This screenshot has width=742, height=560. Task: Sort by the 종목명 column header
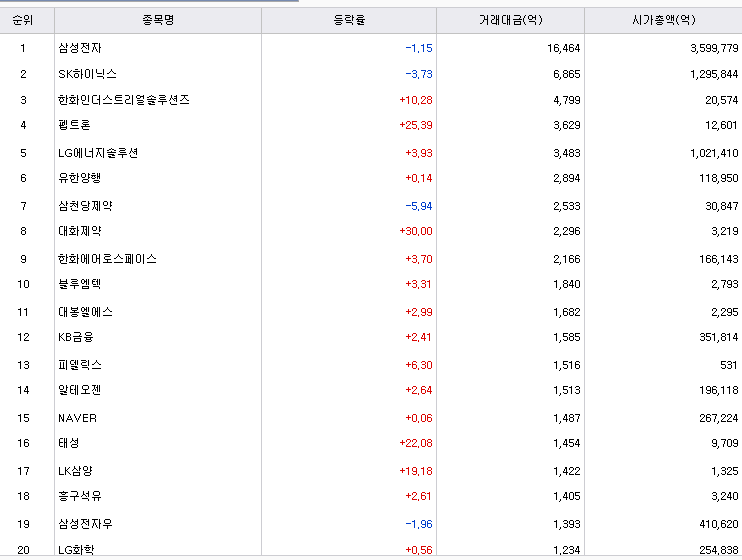pyautogui.click(x=158, y=20)
